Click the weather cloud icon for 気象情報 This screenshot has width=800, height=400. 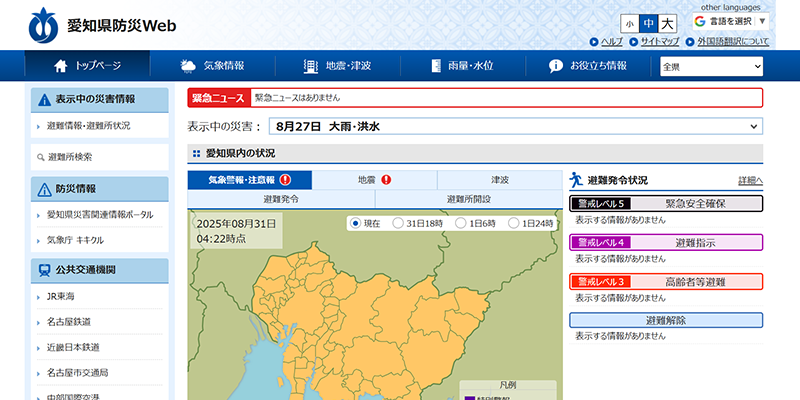tap(188, 66)
